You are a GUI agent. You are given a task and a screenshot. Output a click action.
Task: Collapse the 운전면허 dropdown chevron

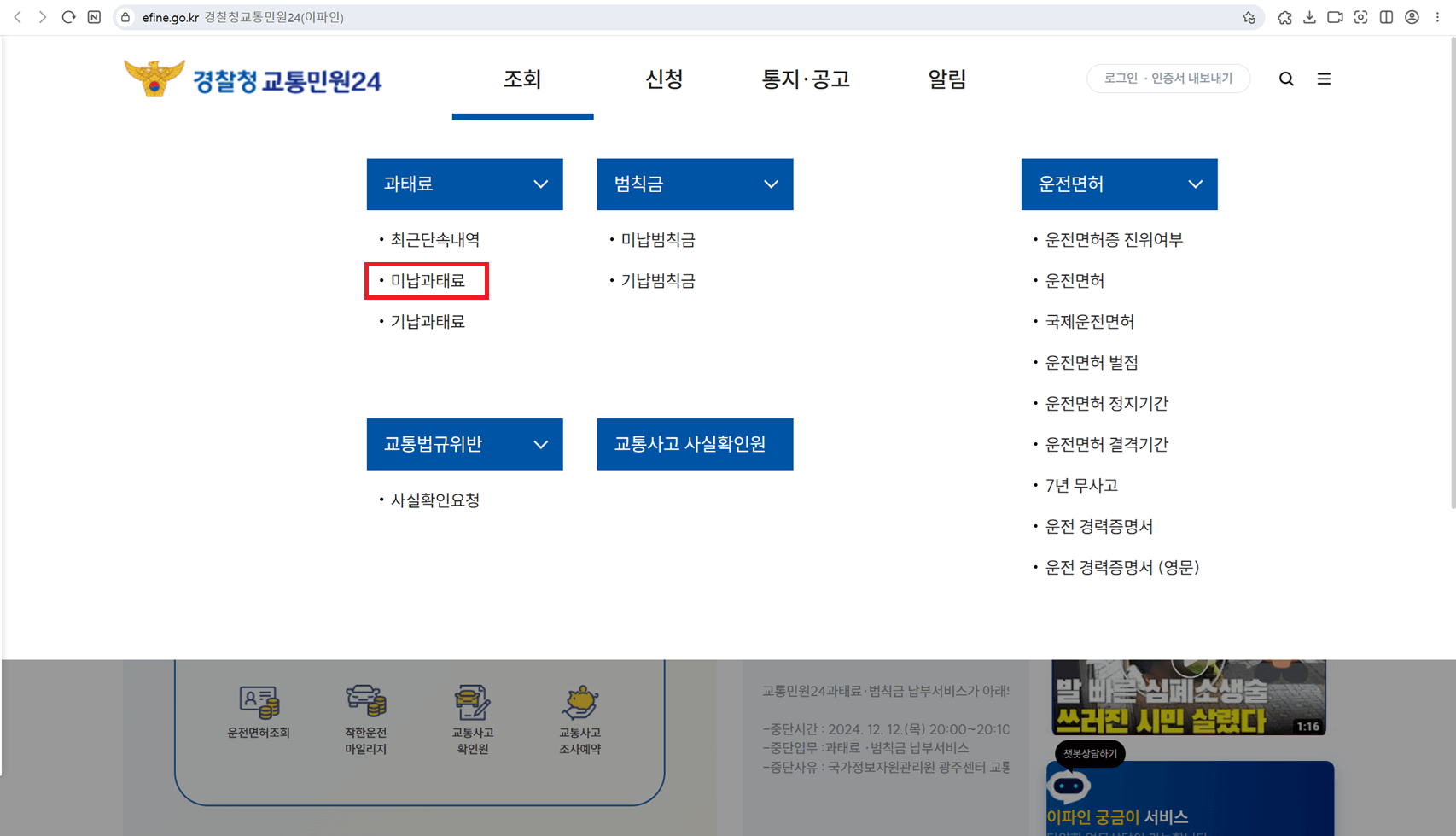[x=1195, y=184]
